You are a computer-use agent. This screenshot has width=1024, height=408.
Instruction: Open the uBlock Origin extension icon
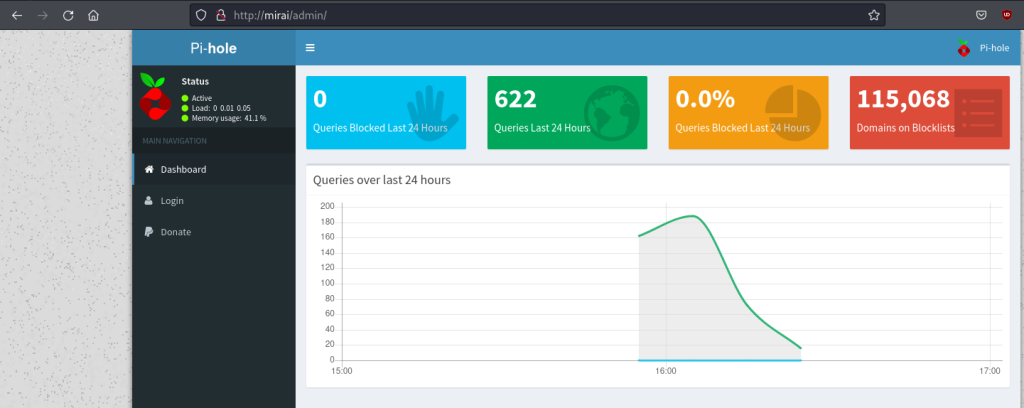point(1007,15)
